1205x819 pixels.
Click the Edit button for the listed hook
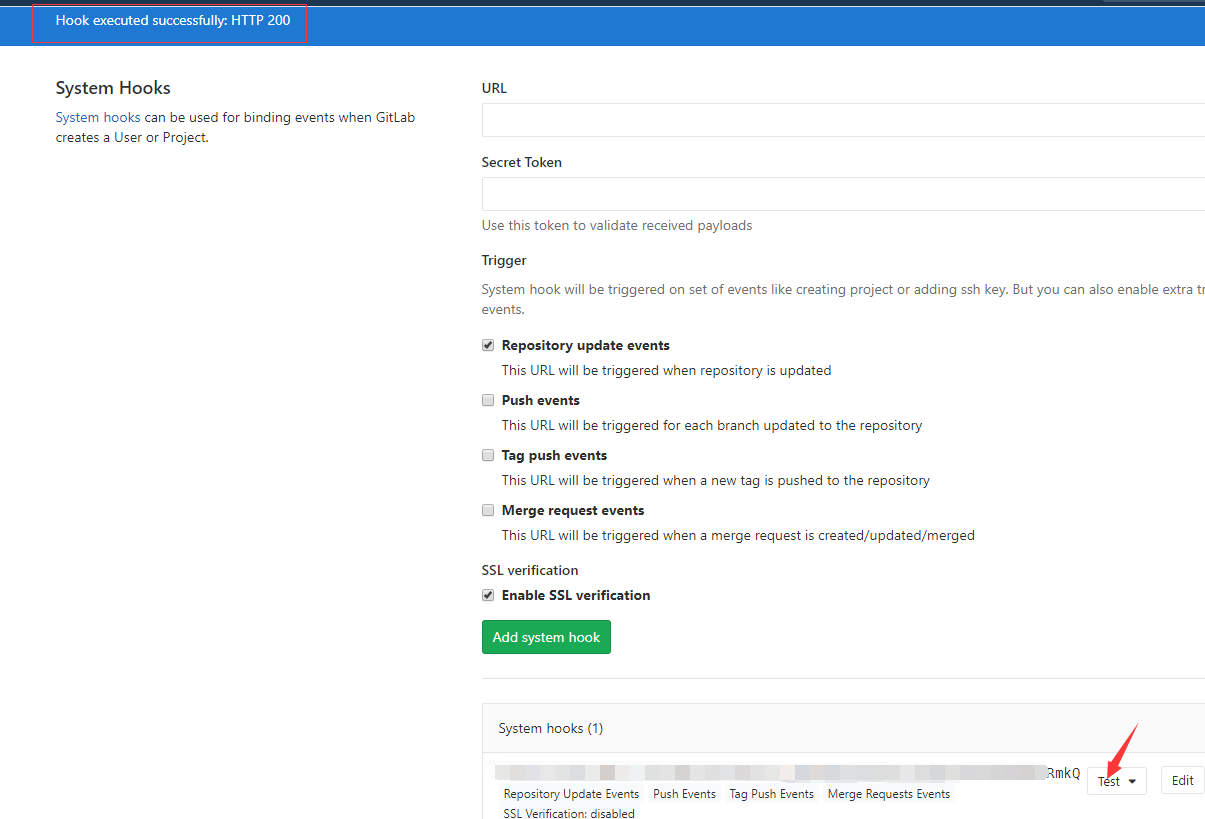tap(1182, 780)
